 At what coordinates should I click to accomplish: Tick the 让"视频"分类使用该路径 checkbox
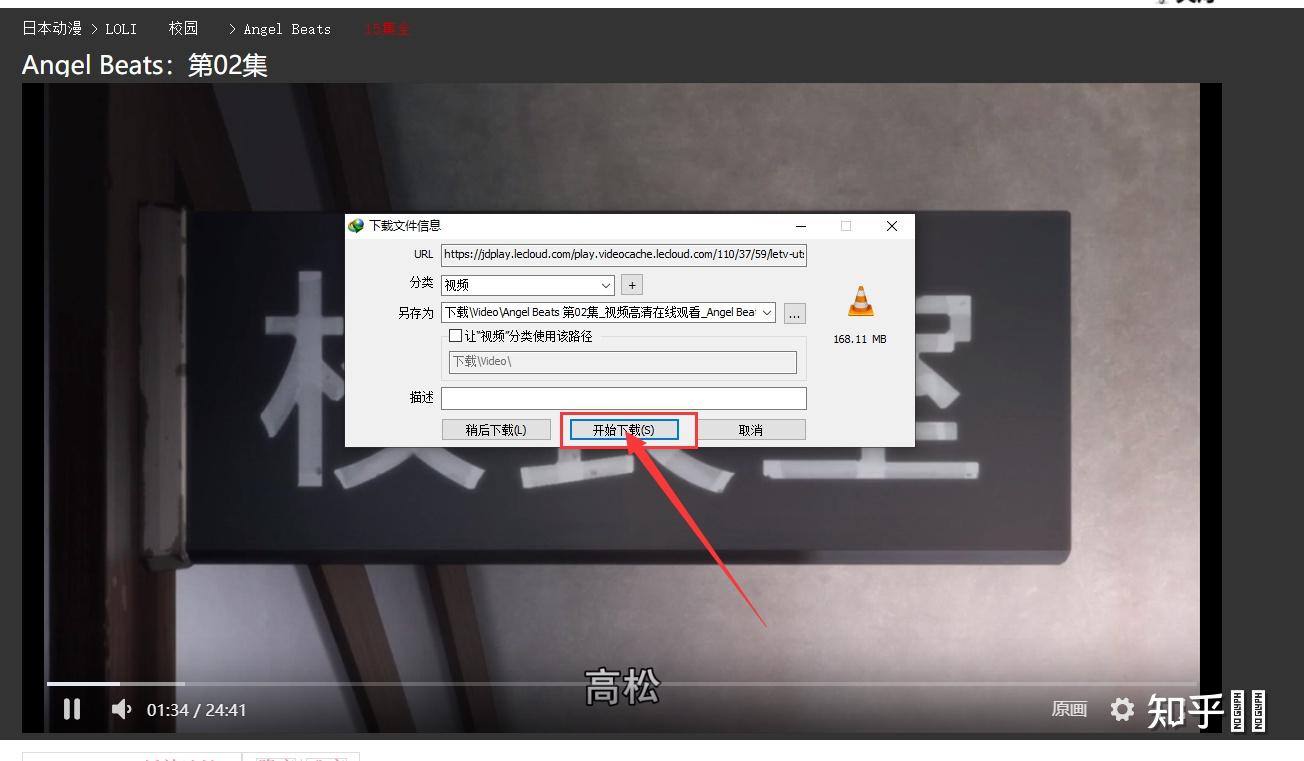[x=455, y=336]
